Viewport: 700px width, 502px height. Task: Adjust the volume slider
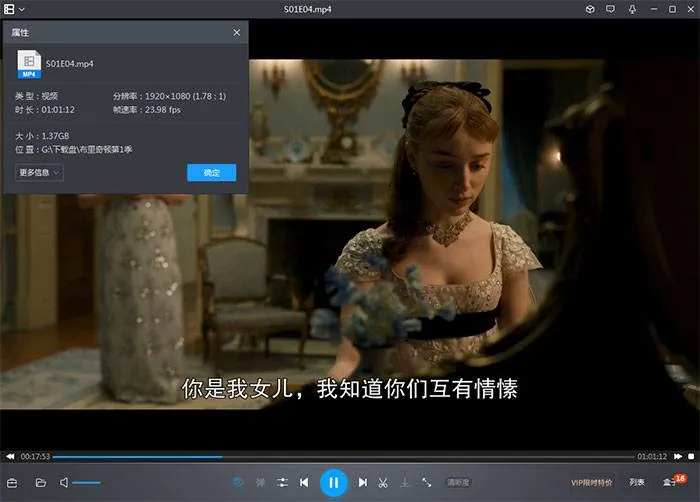point(87,483)
